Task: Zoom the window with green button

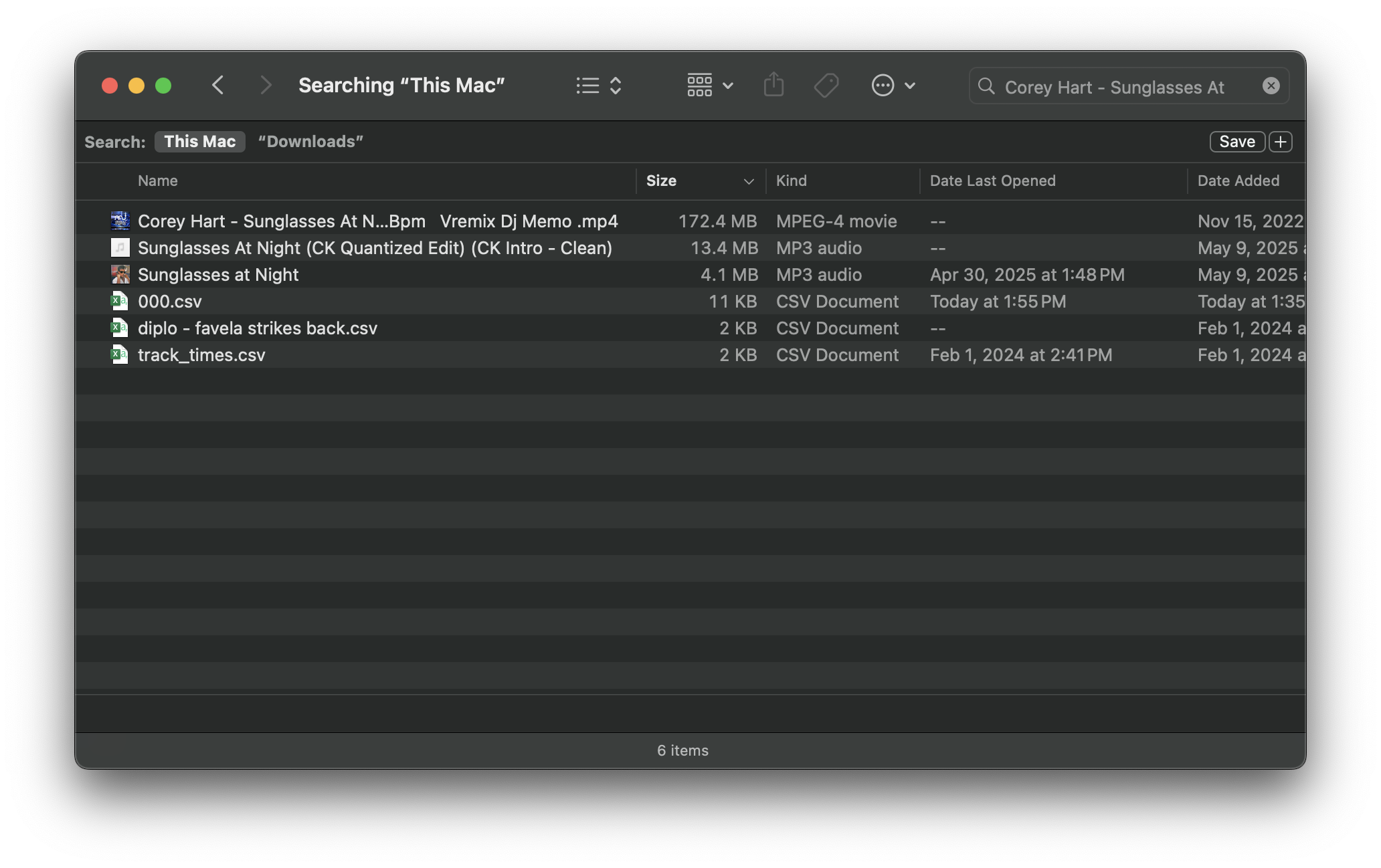Action: [x=163, y=86]
